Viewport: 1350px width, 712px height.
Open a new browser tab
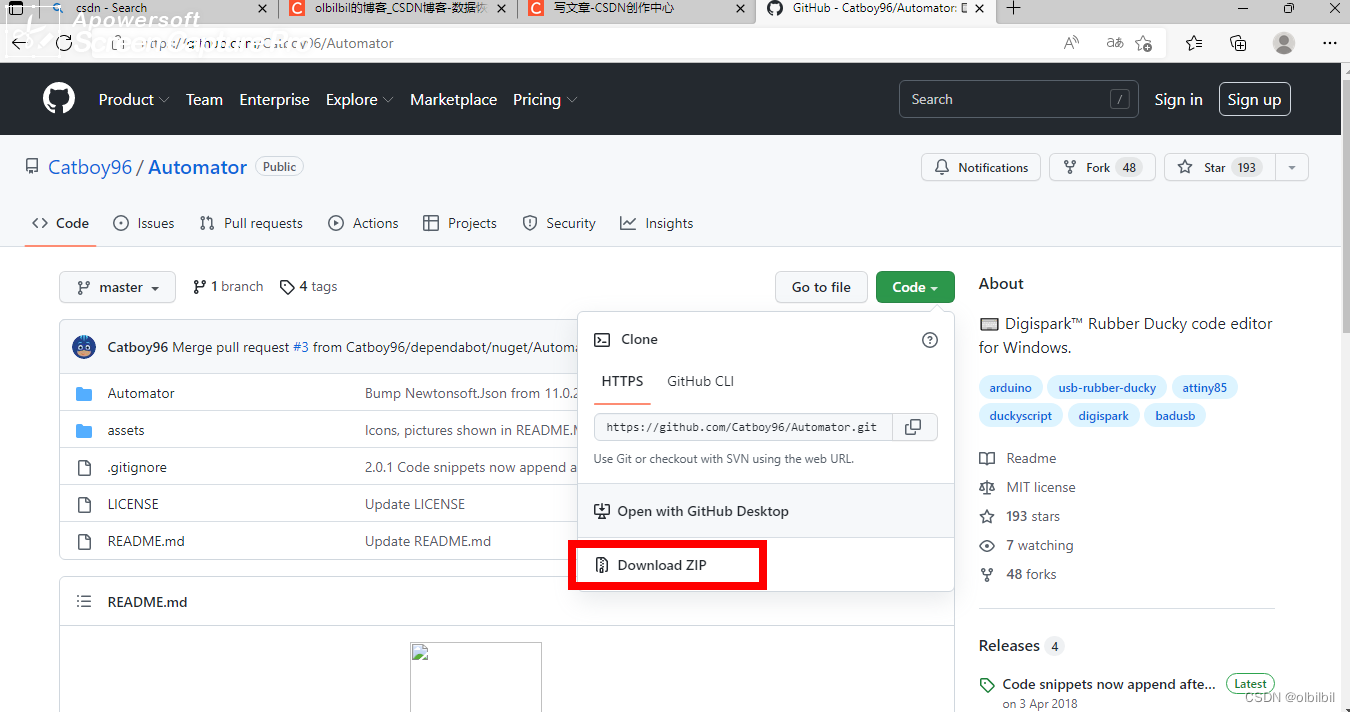click(x=1014, y=9)
